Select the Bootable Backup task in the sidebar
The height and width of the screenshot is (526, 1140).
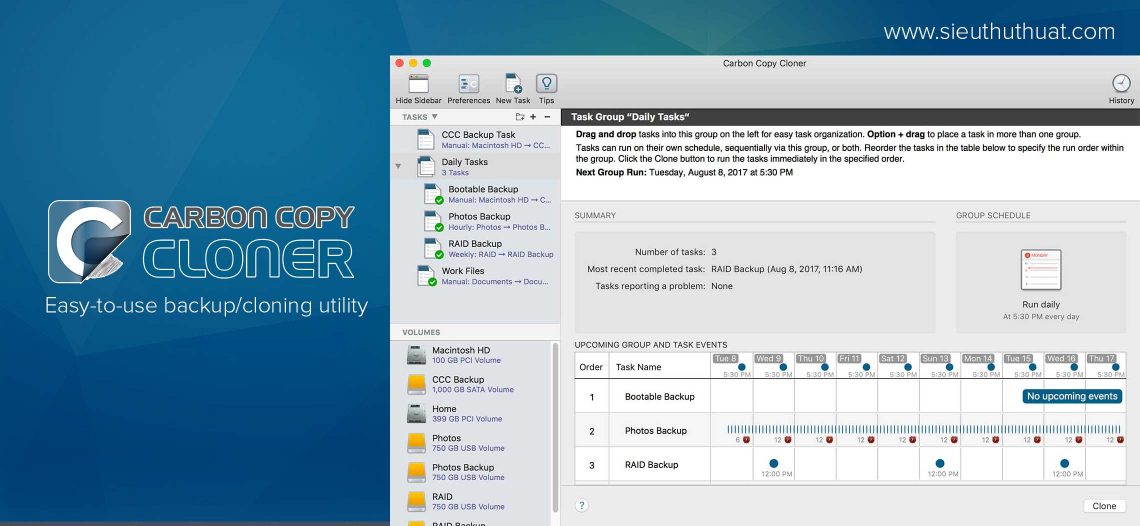475,194
